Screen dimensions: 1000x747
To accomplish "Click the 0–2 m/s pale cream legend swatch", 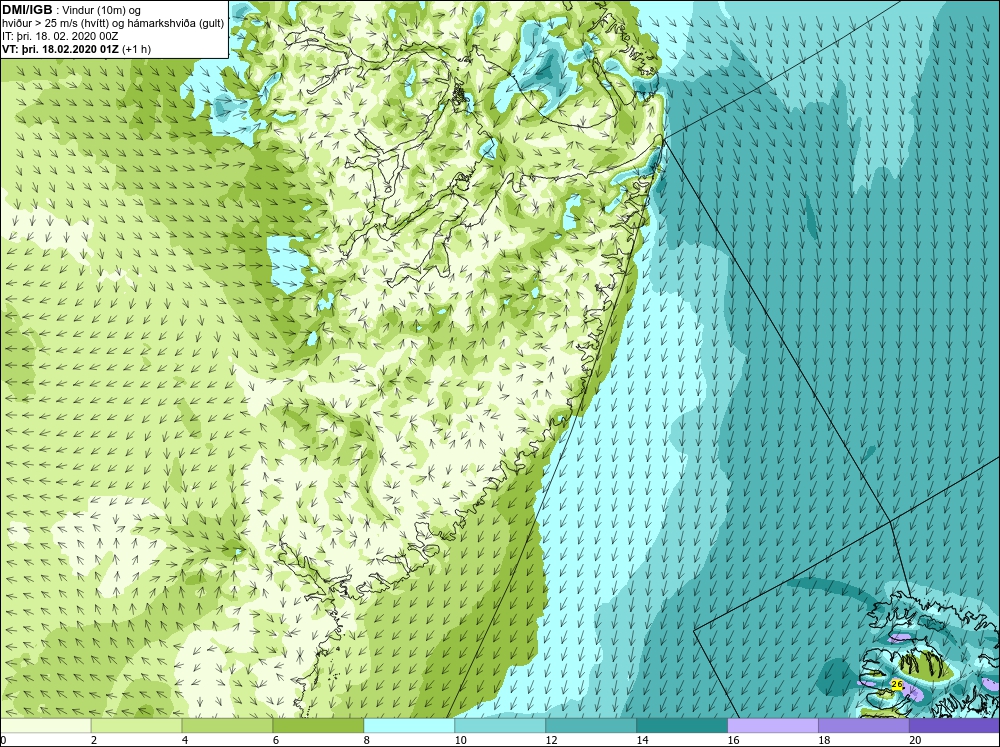I will coord(46,725).
